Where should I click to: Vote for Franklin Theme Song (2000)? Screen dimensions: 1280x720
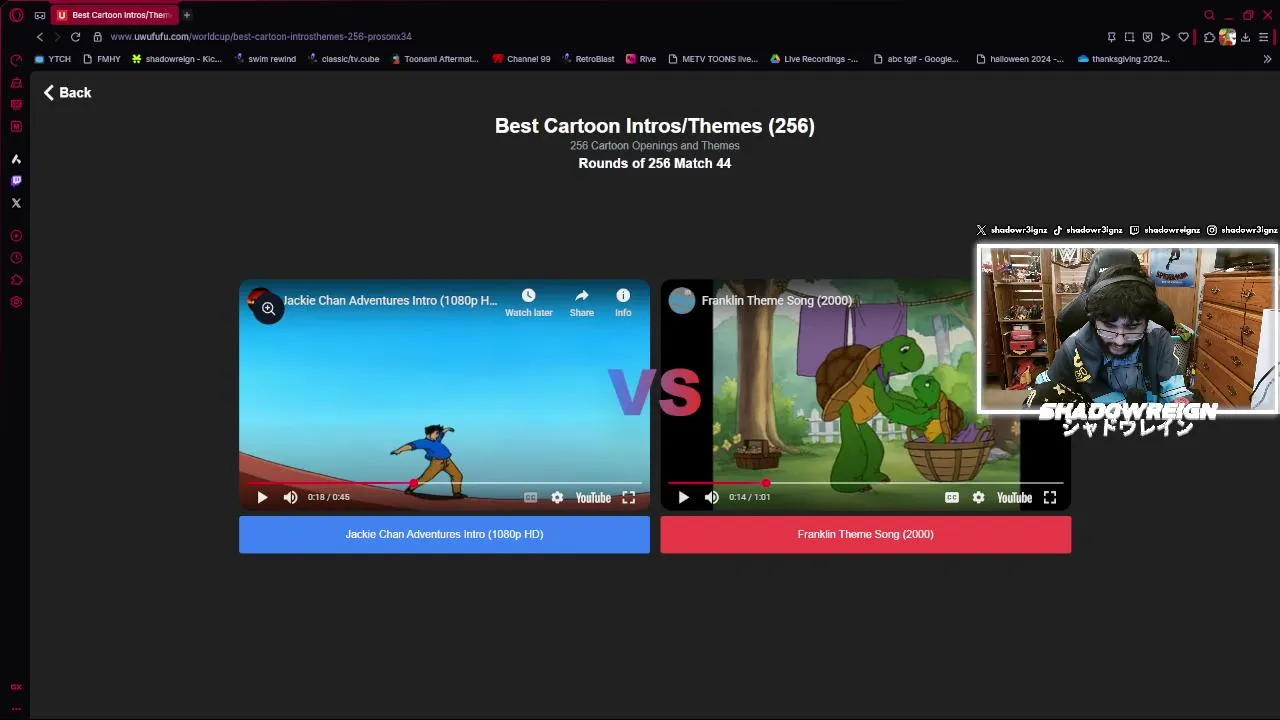tap(865, 534)
